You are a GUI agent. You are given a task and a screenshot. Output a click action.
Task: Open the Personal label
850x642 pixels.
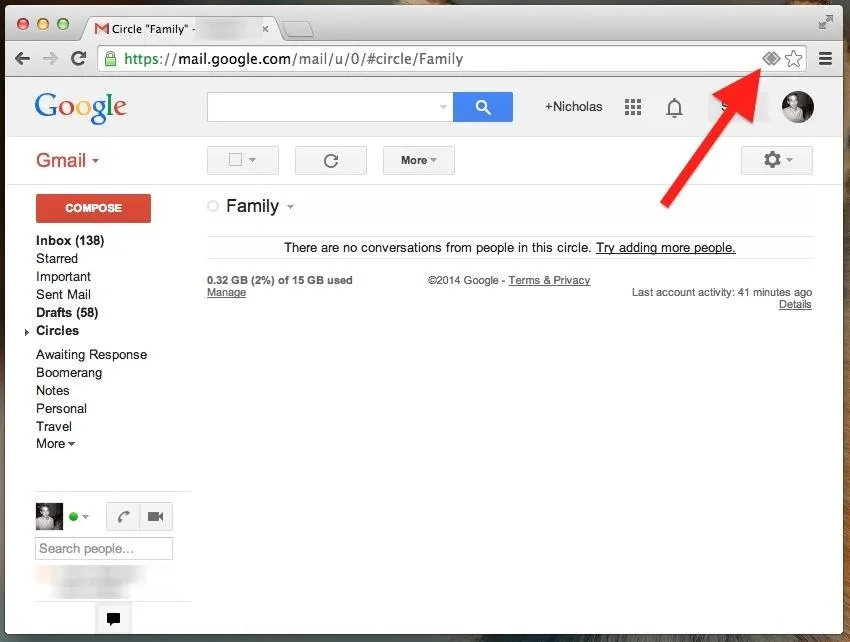[x=61, y=408]
